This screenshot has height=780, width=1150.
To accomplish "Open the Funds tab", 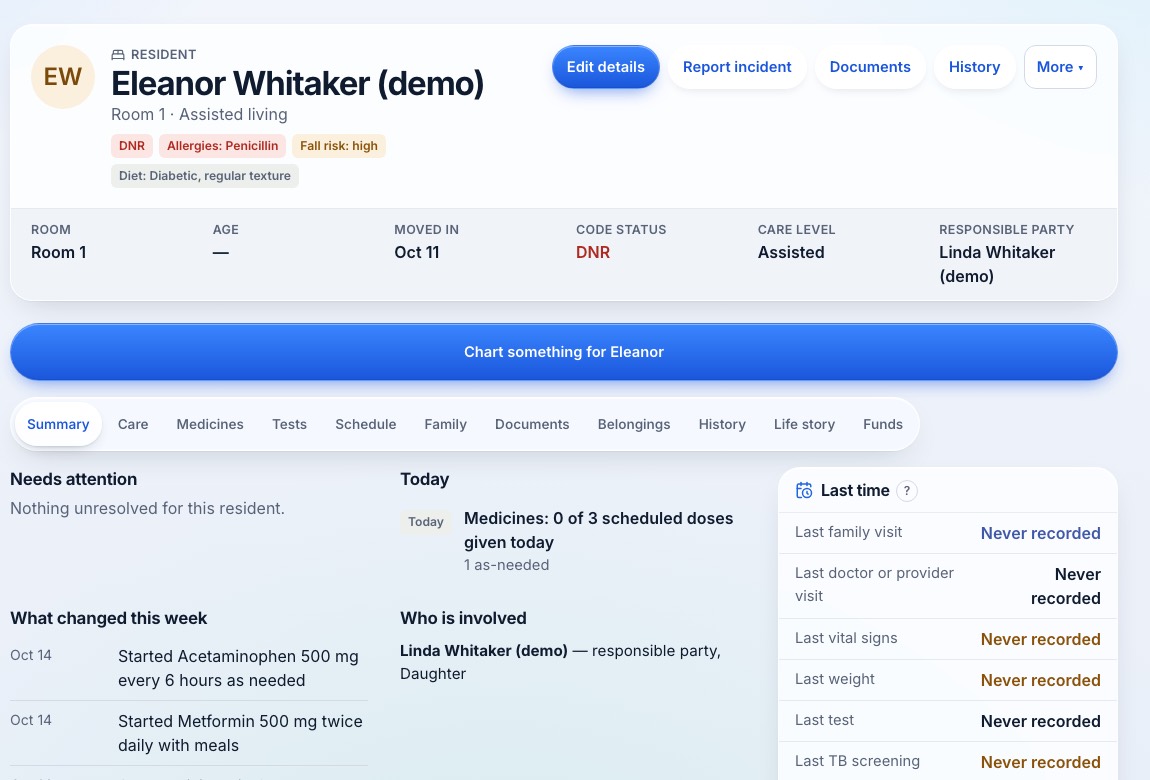I will pos(882,424).
